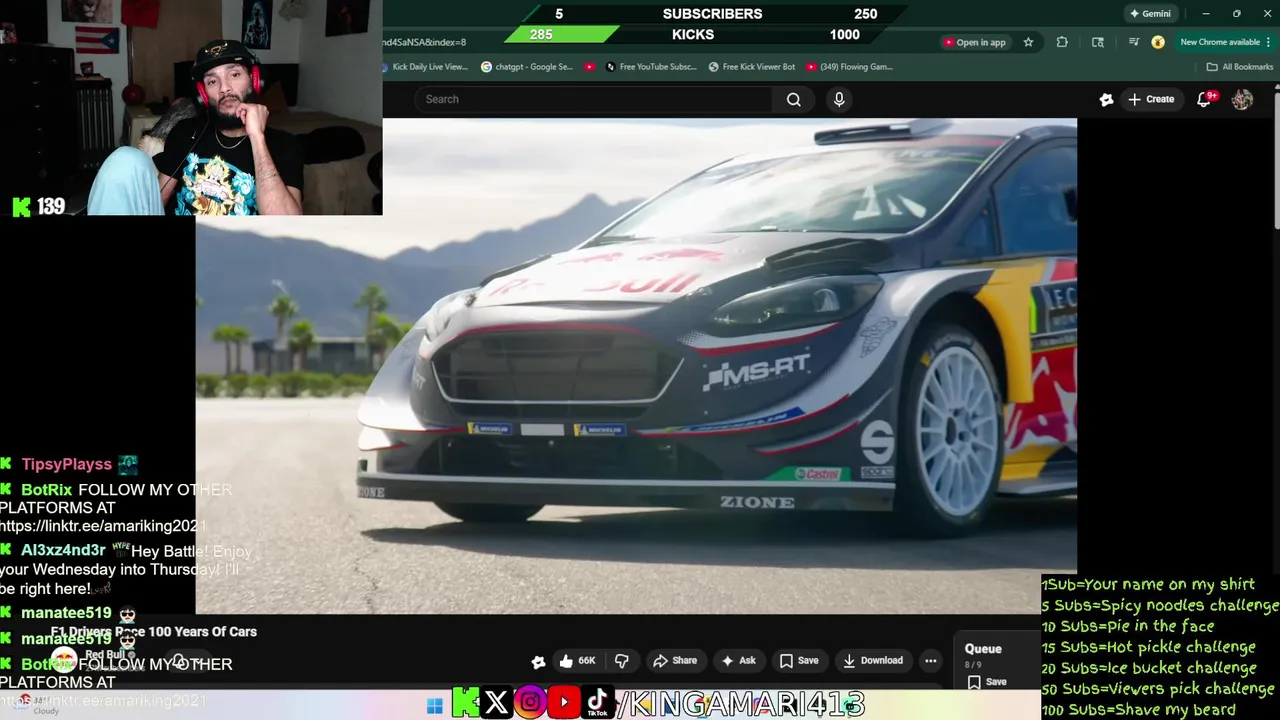The image size is (1280, 720).
Task: Click the Open in app button
Action: tap(974, 42)
